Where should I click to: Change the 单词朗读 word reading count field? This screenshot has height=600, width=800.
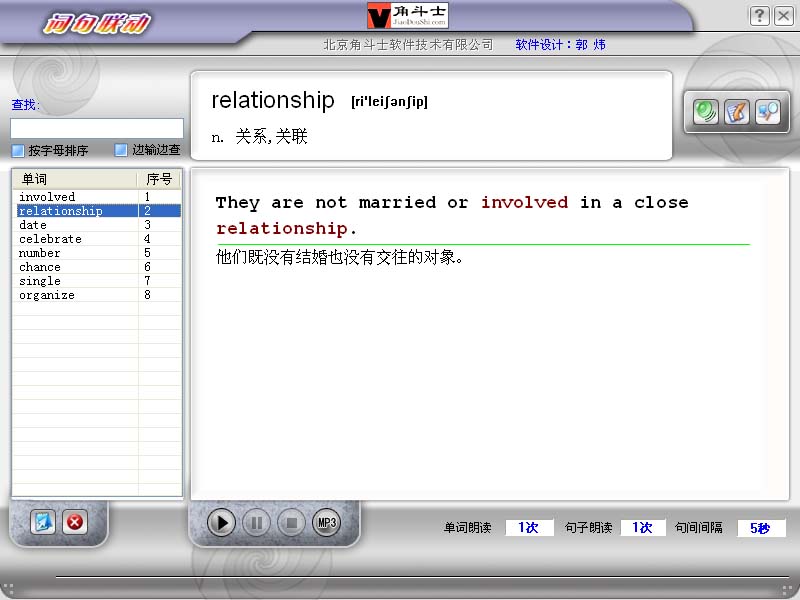coord(529,528)
